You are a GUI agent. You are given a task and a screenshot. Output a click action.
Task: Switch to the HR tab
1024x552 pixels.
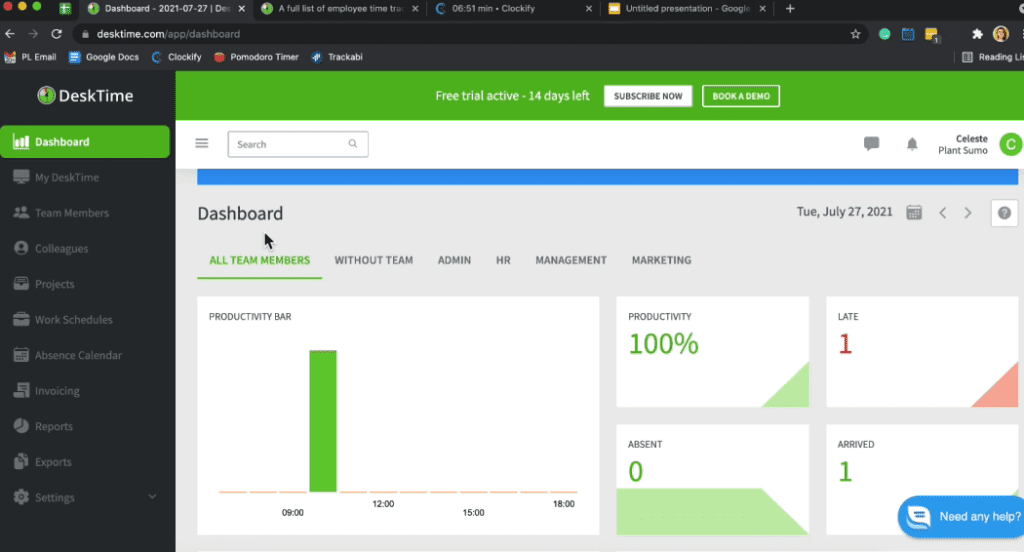[x=503, y=260]
